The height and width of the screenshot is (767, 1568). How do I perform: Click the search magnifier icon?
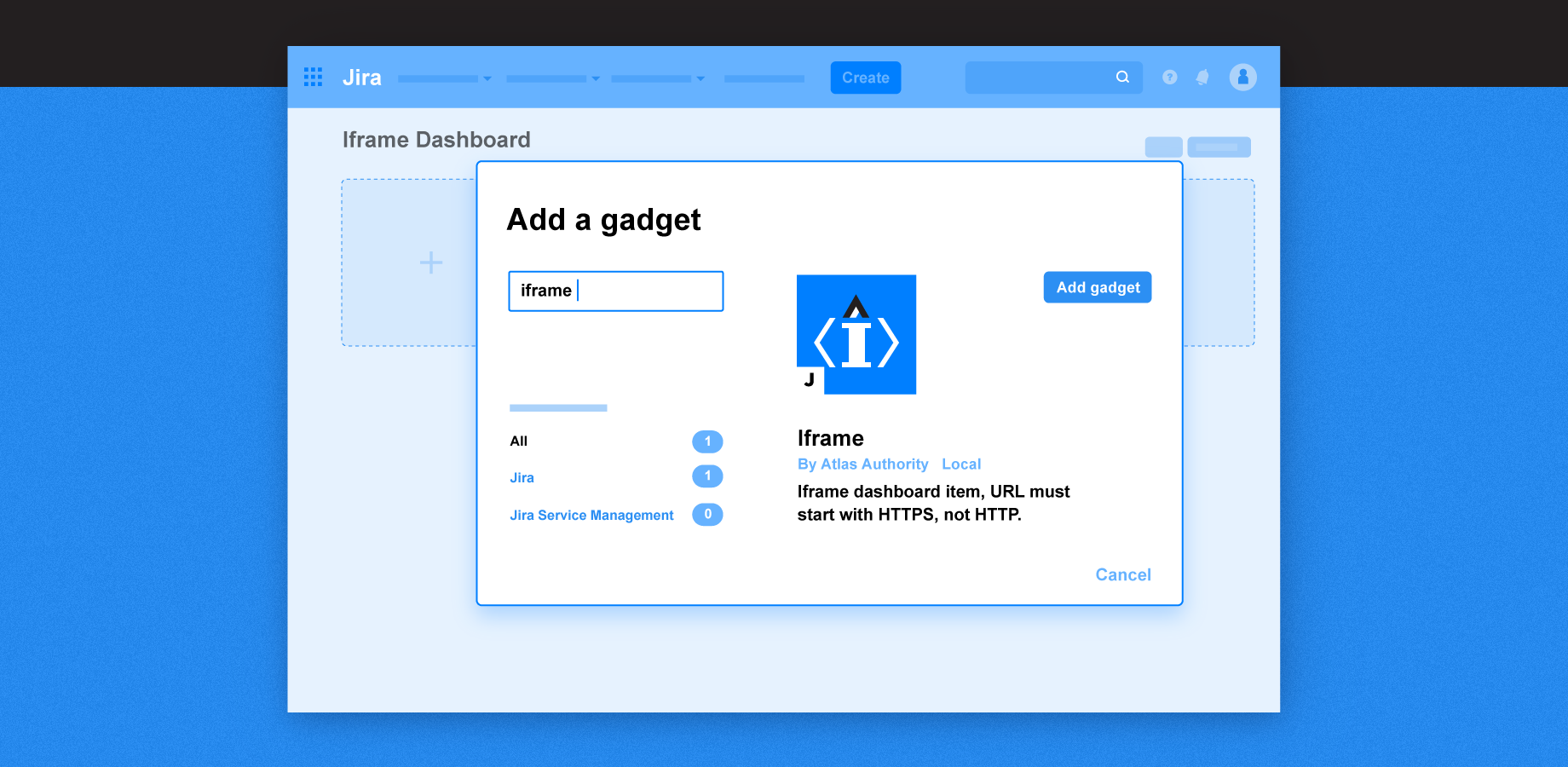pos(1122,77)
